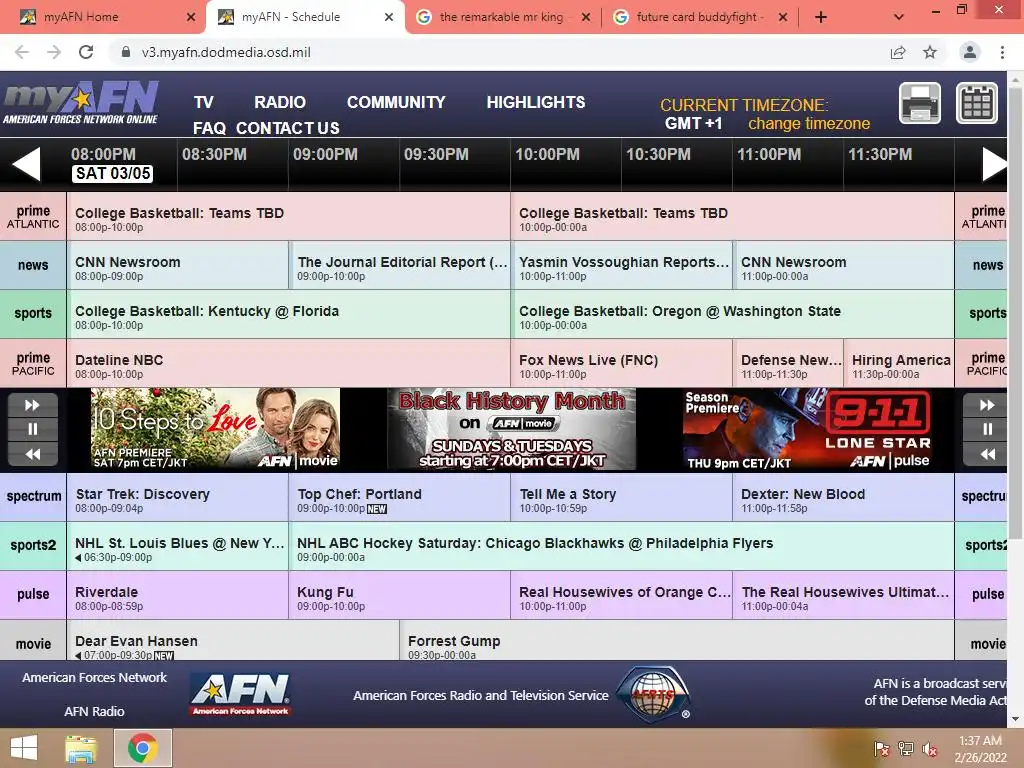Switch to 'the remarkable mr king' tab
The width and height of the screenshot is (1024, 768).
504,17
